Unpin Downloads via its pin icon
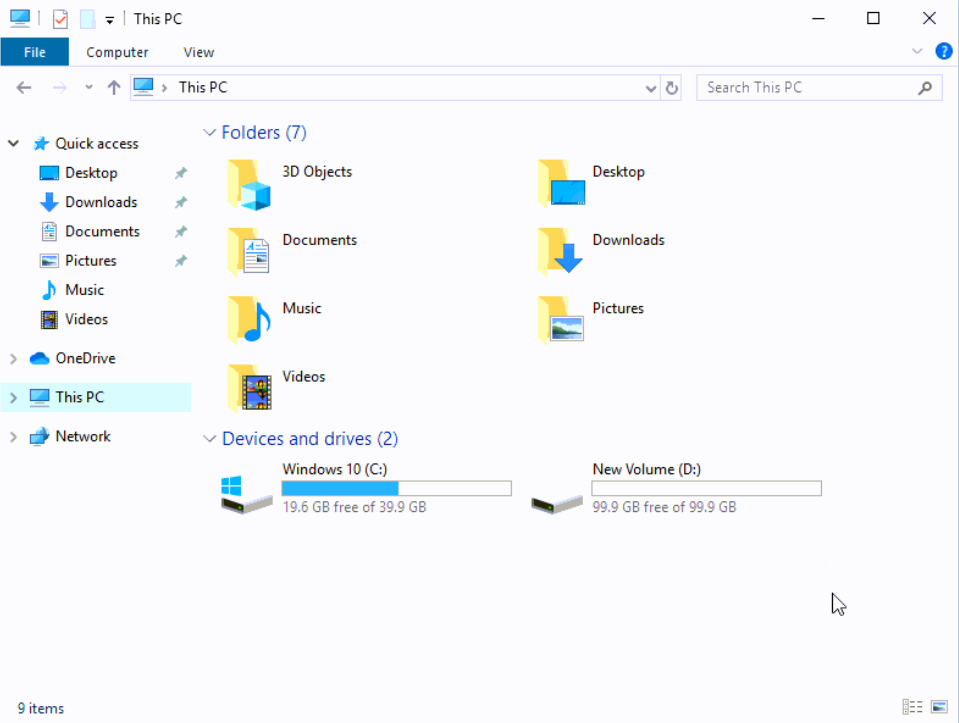The image size is (959, 723). 180,202
